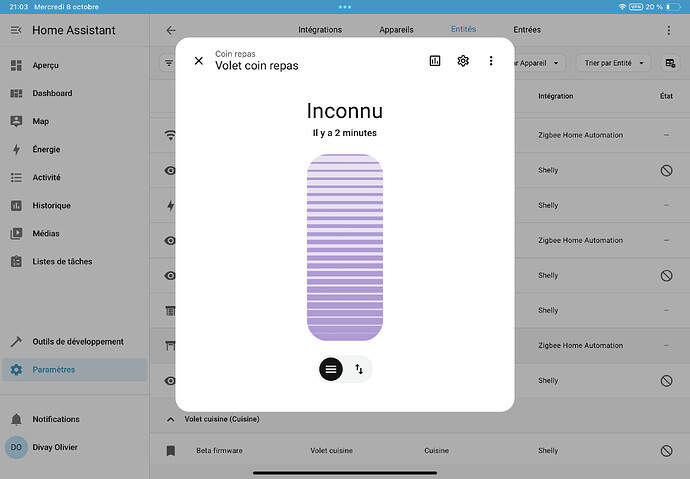Click the État column header

pos(666,96)
